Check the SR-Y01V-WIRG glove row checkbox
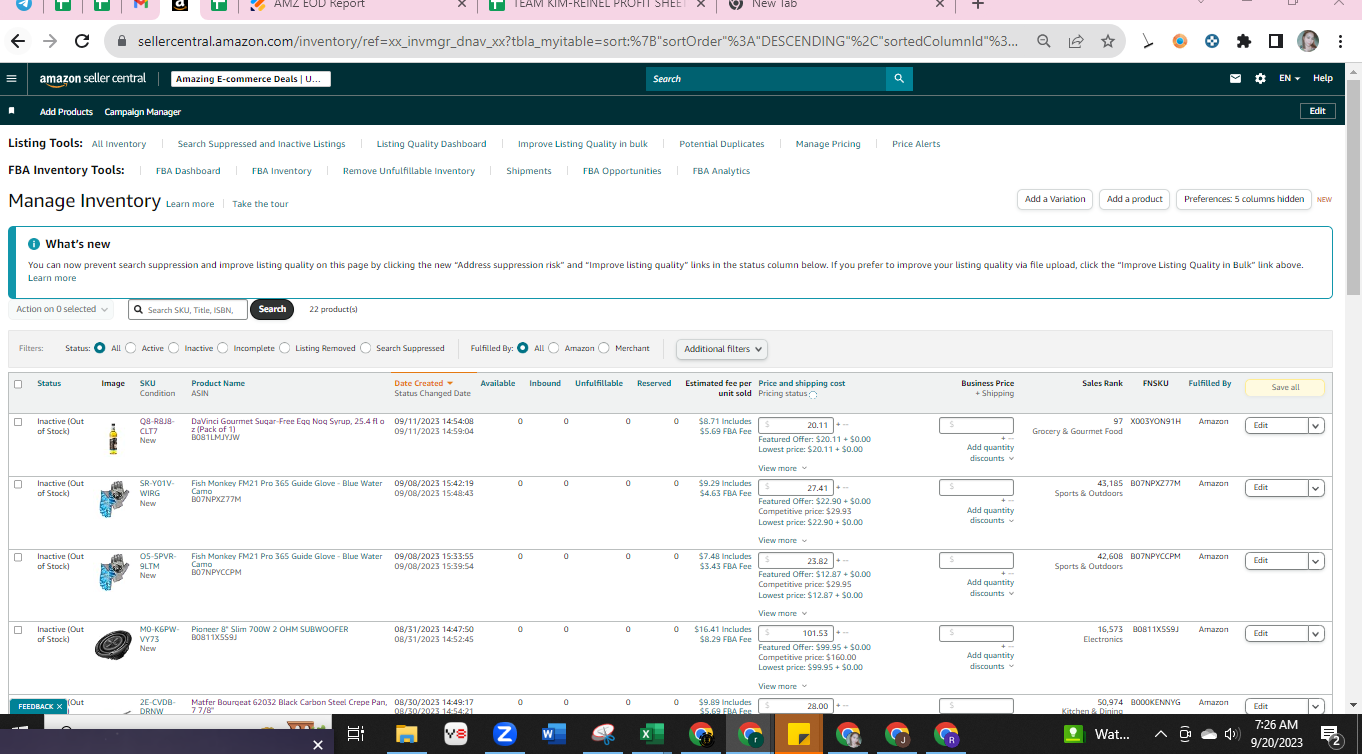1362x754 pixels. coord(18,484)
